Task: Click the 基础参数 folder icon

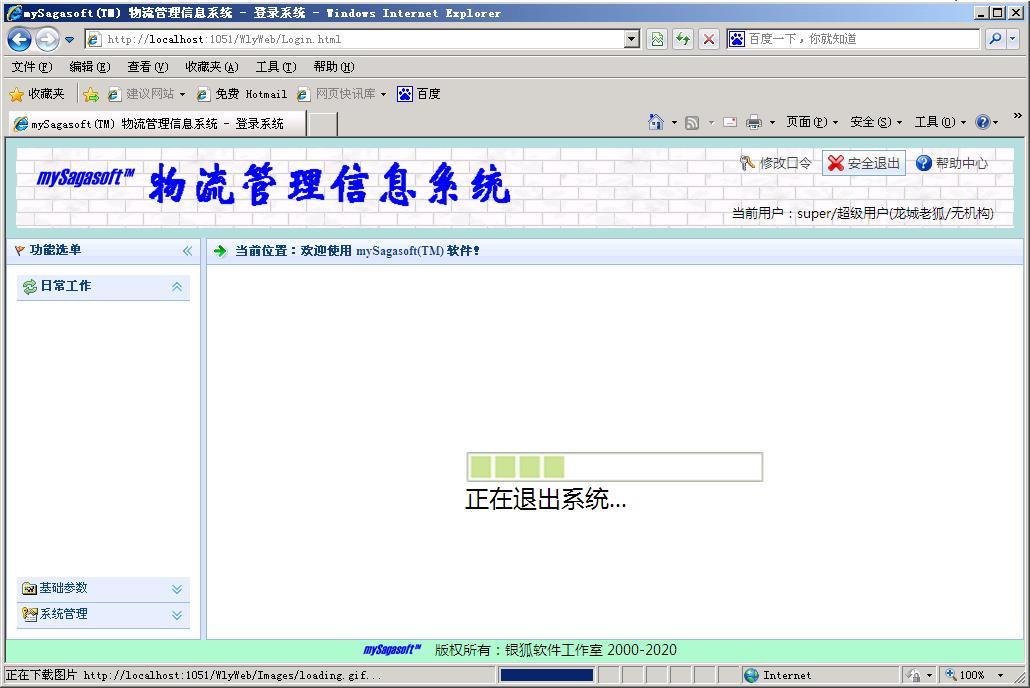Action: (x=29, y=588)
